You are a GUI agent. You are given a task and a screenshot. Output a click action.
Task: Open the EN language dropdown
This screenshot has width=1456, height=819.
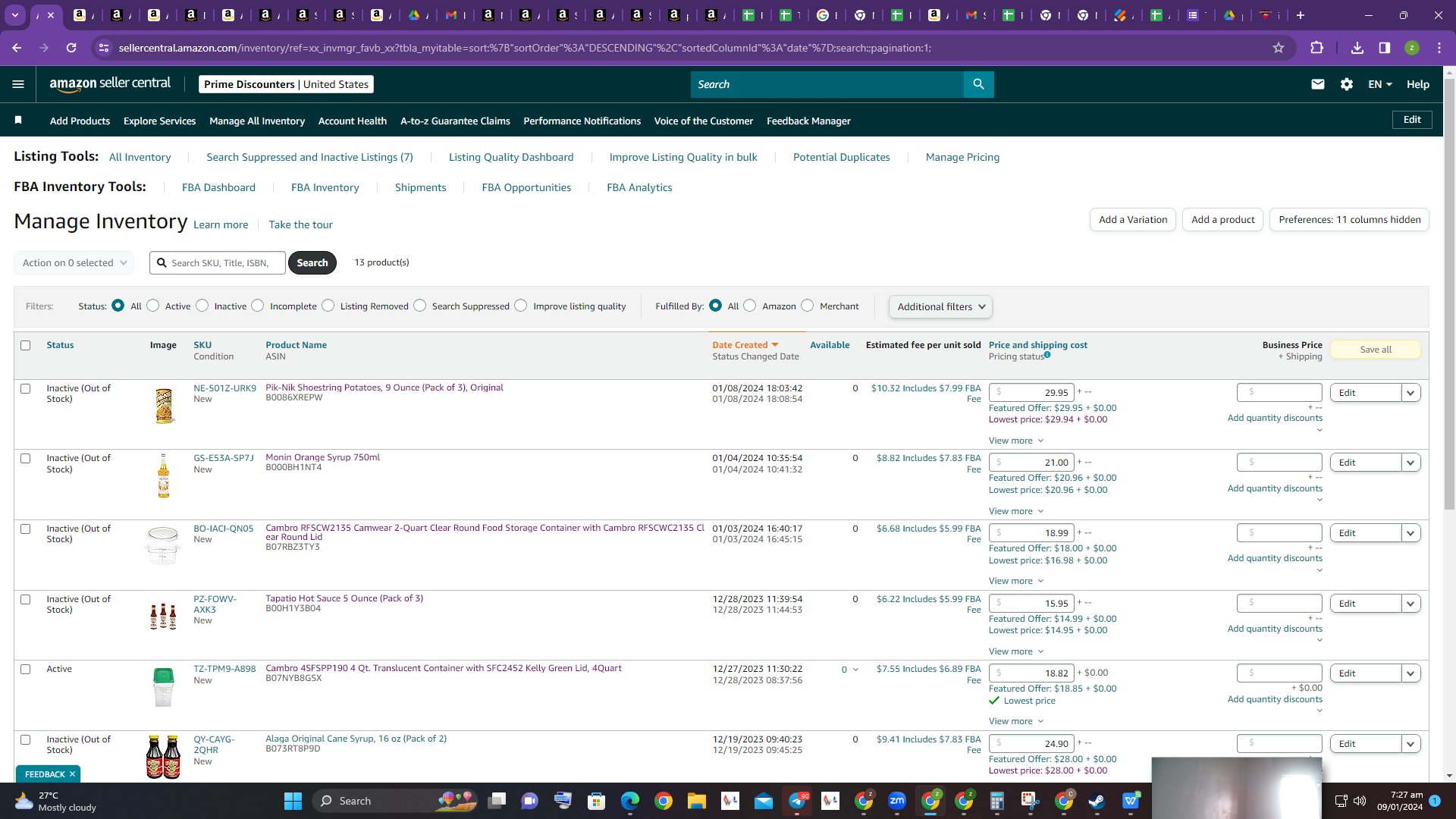coord(1380,84)
